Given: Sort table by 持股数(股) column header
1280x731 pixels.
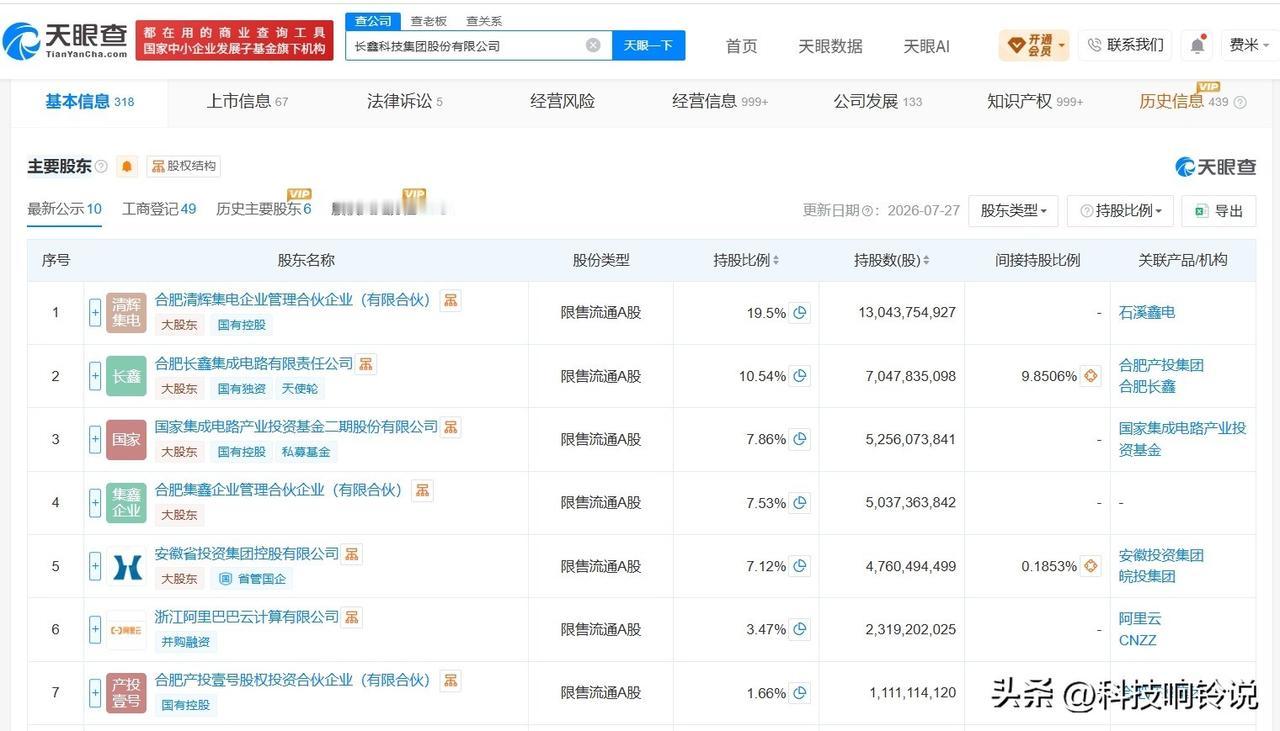Looking at the screenshot, I should click(891, 260).
